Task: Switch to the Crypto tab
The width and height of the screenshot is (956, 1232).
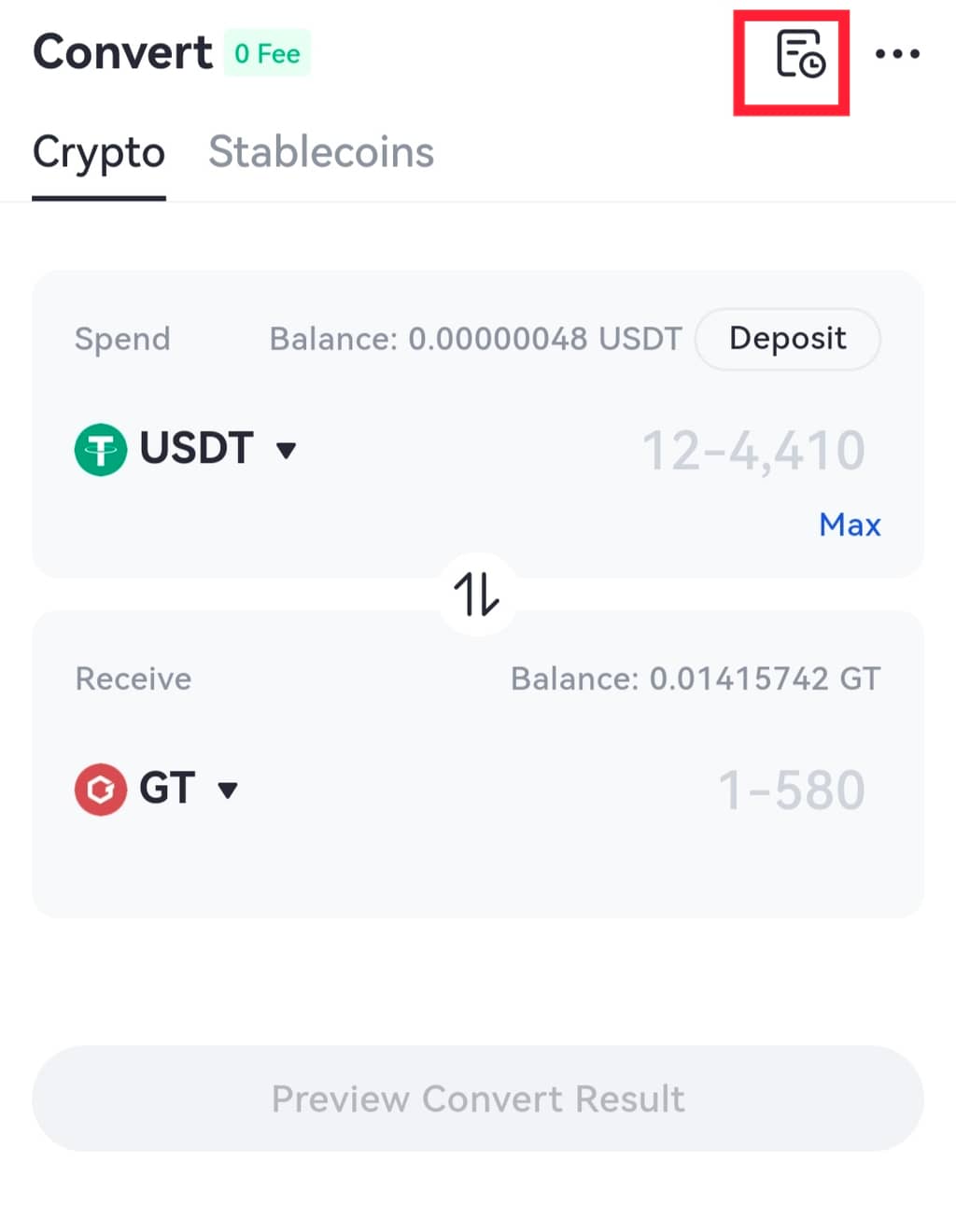Action: (99, 153)
